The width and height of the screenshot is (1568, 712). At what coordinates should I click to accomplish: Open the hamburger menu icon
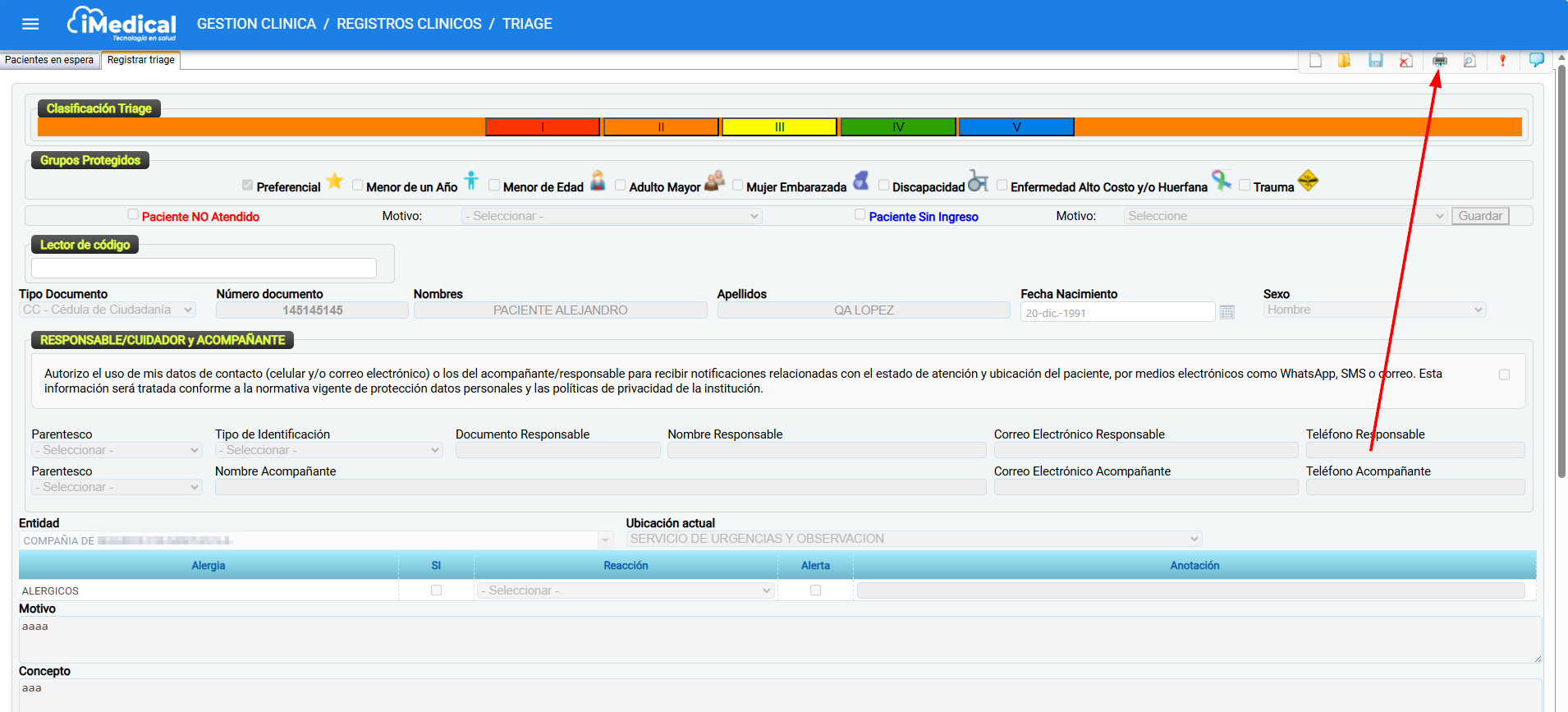(30, 24)
